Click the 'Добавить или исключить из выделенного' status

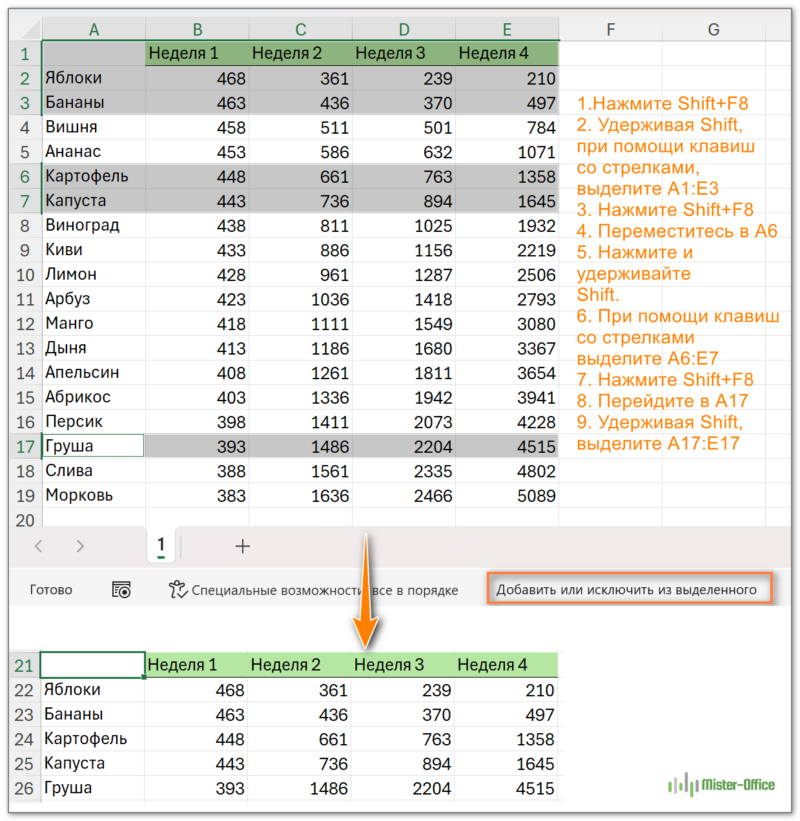click(x=626, y=590)
